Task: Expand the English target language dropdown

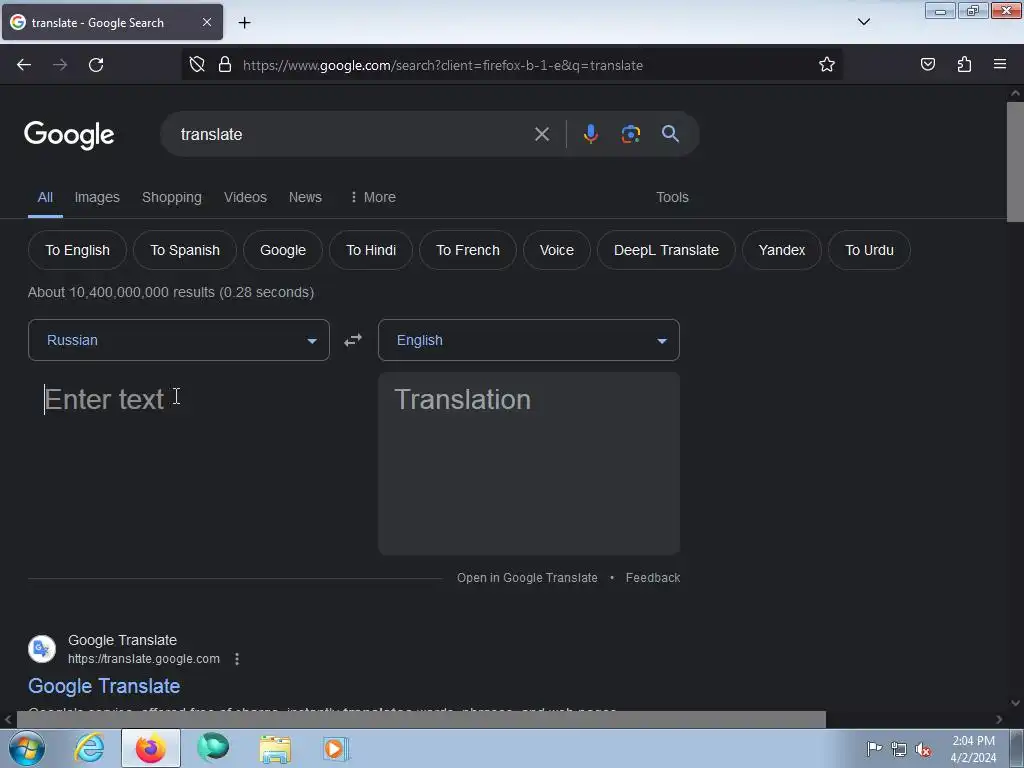Action: (x=529, y=340)
